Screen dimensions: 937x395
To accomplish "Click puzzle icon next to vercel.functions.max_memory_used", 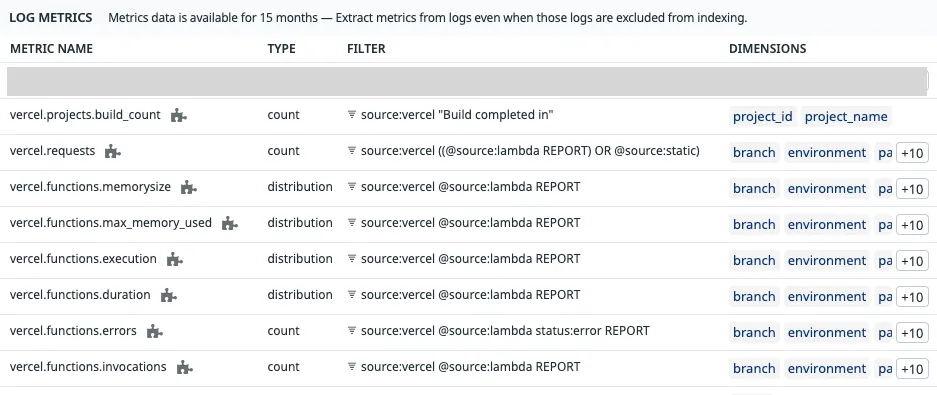I will [229, 223].
